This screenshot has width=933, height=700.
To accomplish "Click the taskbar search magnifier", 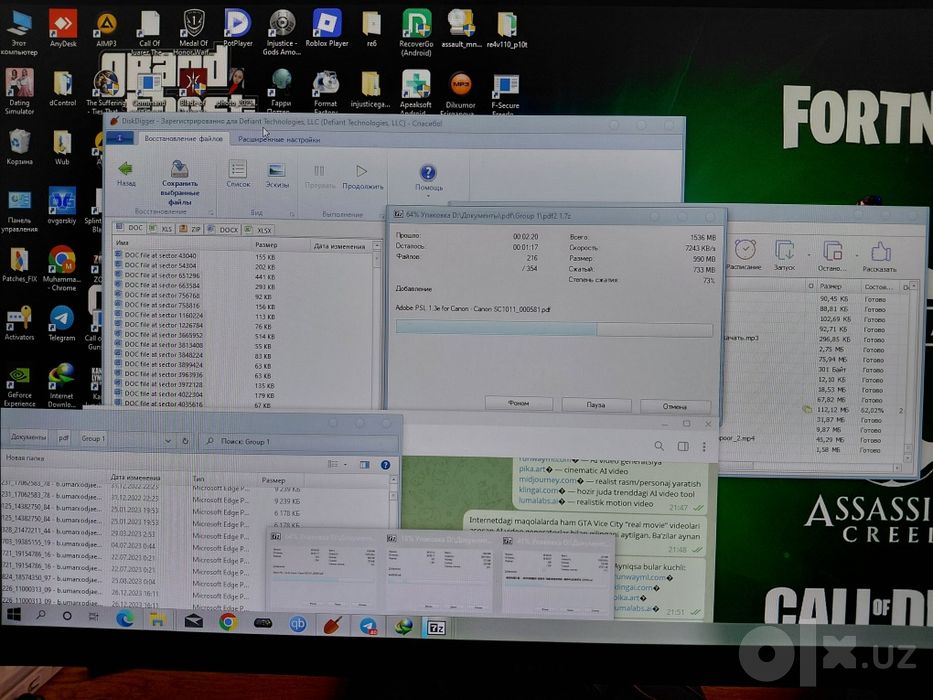I will (41, 615).
